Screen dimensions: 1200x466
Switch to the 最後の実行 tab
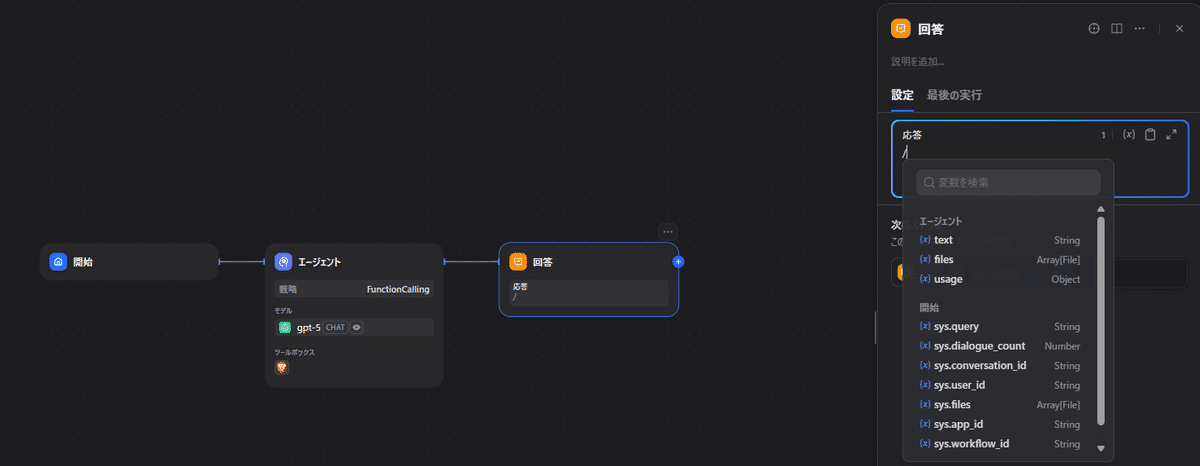(954, 95)
